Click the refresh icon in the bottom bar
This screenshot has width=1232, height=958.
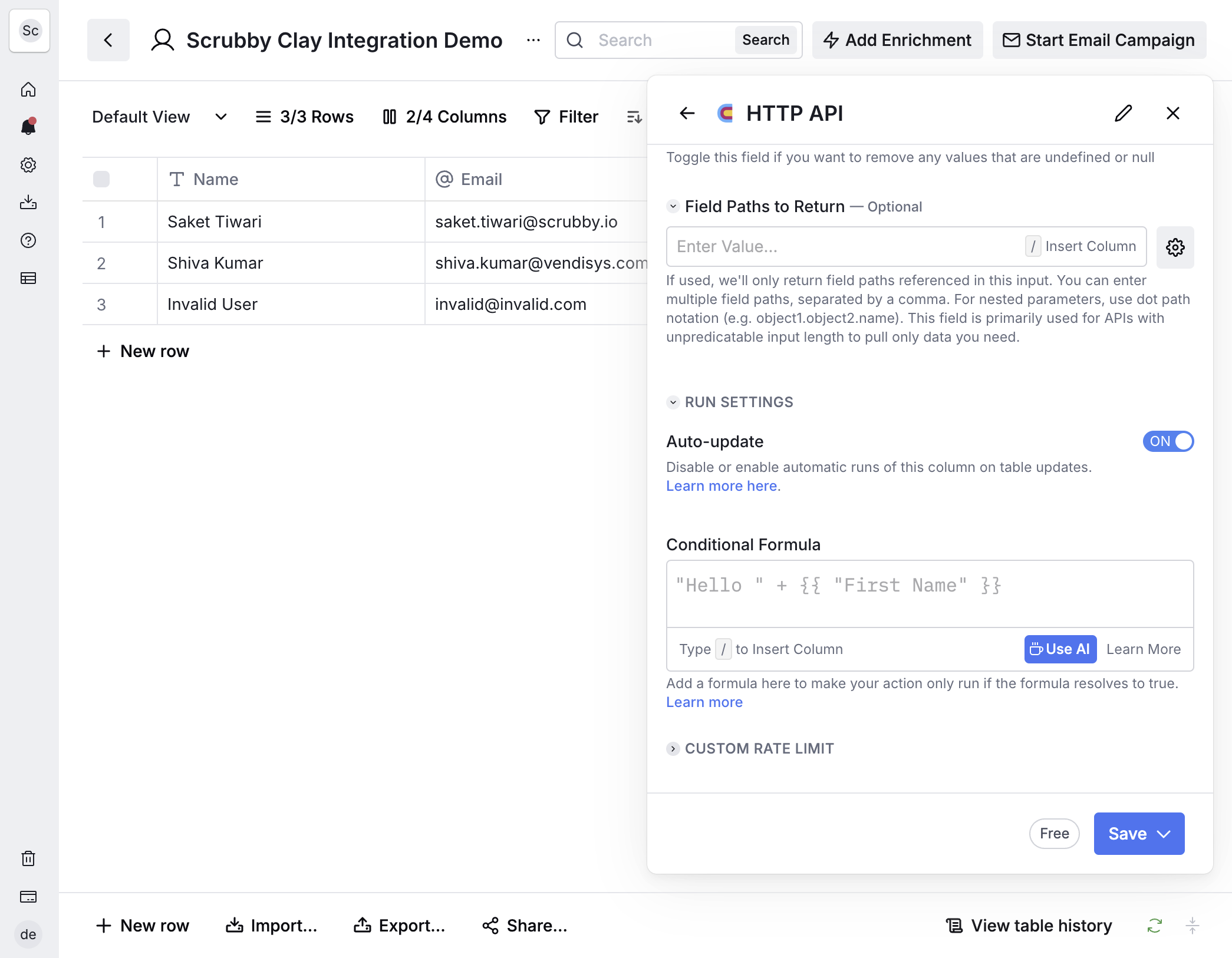pyautogui.click(x=1155, y=926)
